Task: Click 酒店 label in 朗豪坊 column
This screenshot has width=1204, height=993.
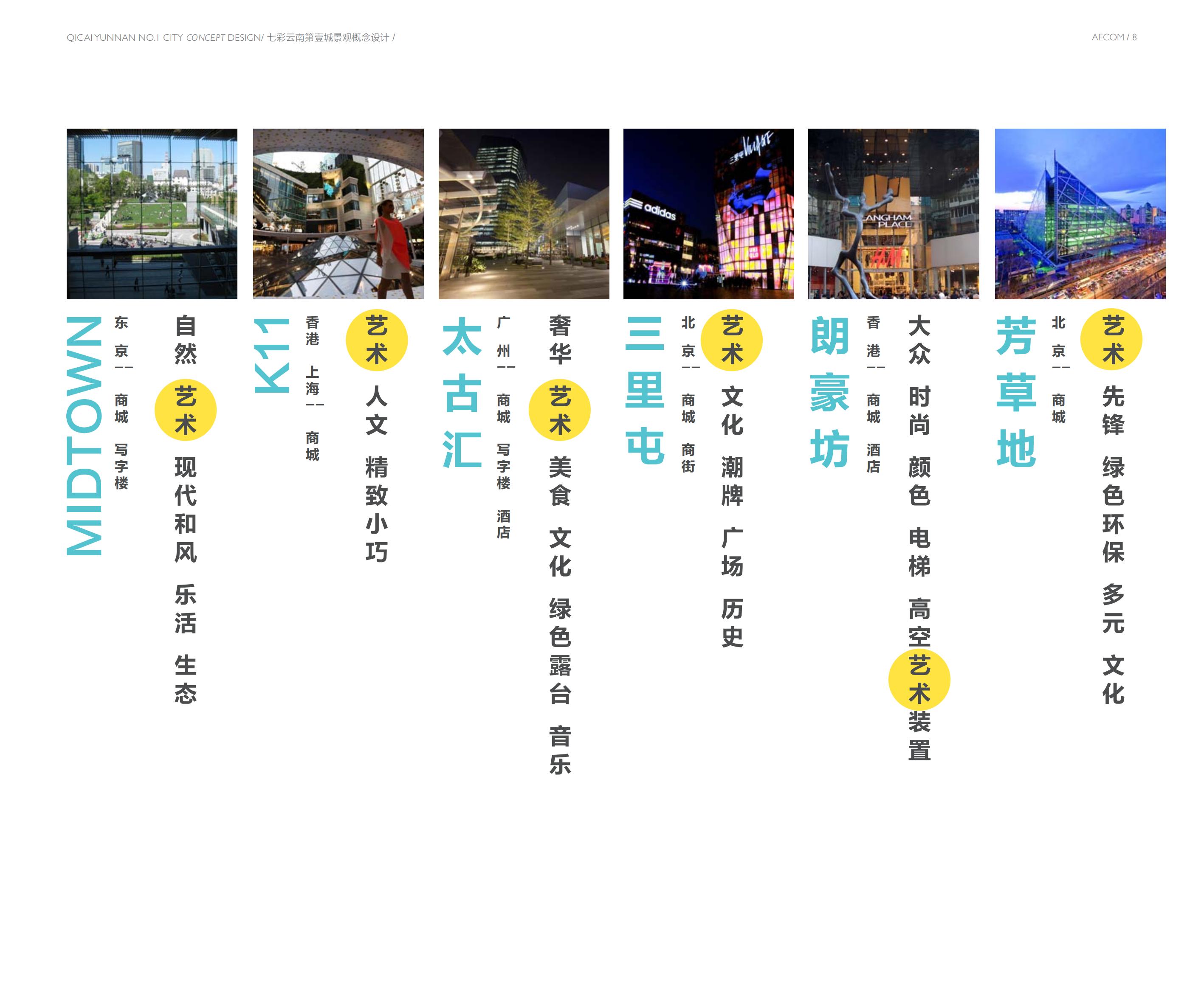Action: 873,458
